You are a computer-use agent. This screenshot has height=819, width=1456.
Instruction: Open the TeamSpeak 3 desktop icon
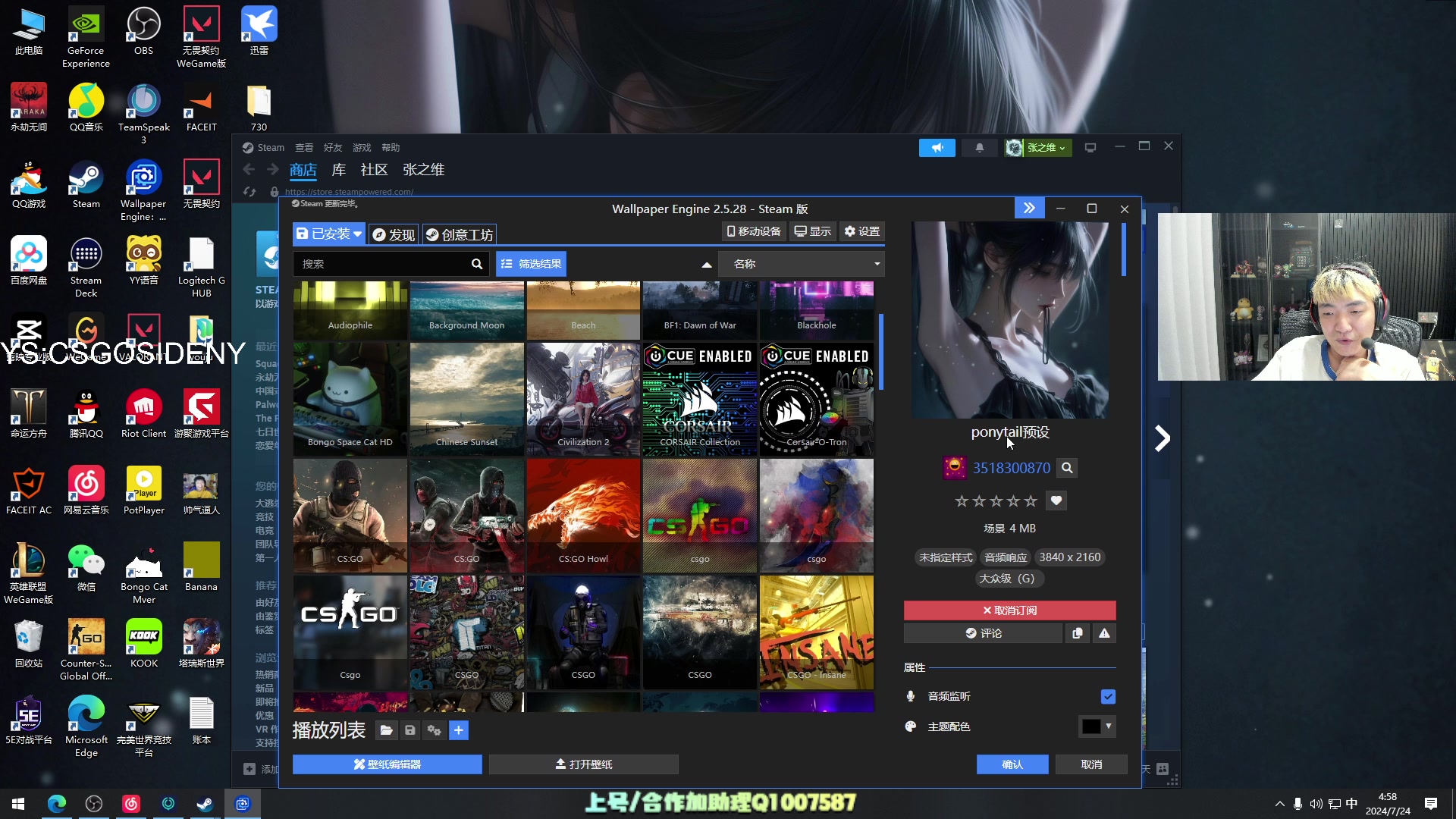click(x=143, y=115)
